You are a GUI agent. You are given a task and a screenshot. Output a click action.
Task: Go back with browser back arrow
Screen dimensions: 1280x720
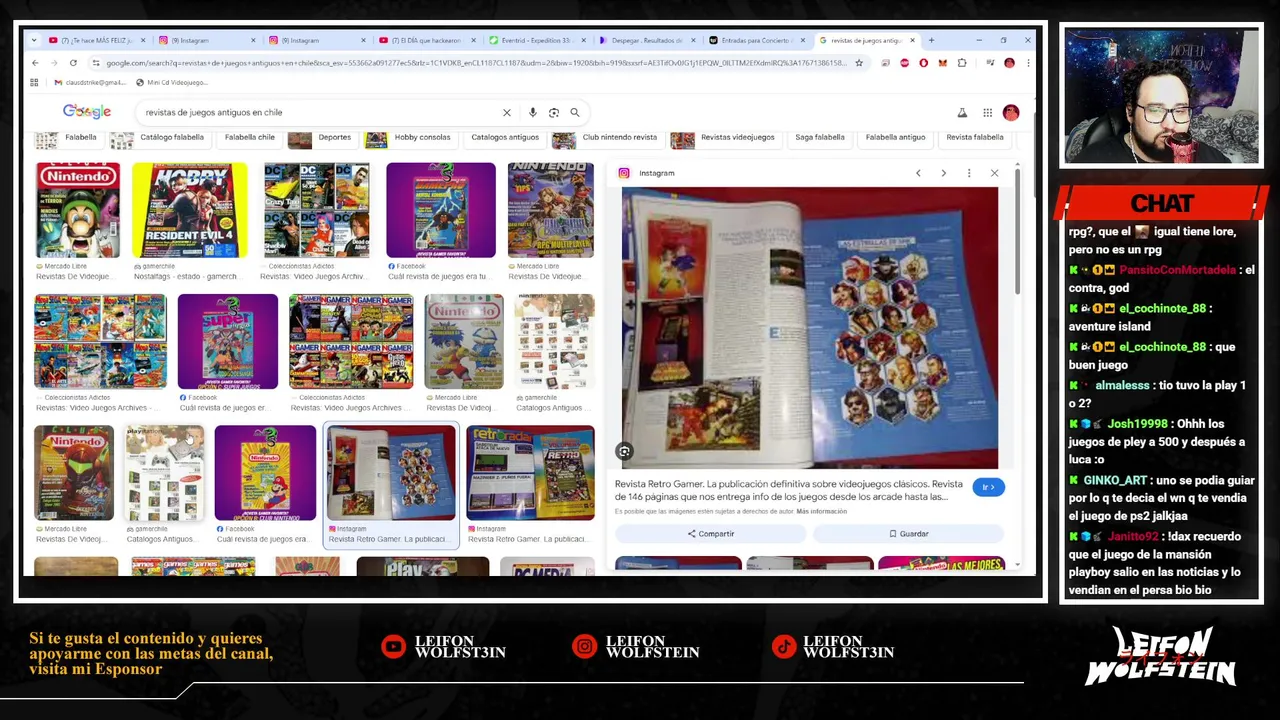point(35,63)
